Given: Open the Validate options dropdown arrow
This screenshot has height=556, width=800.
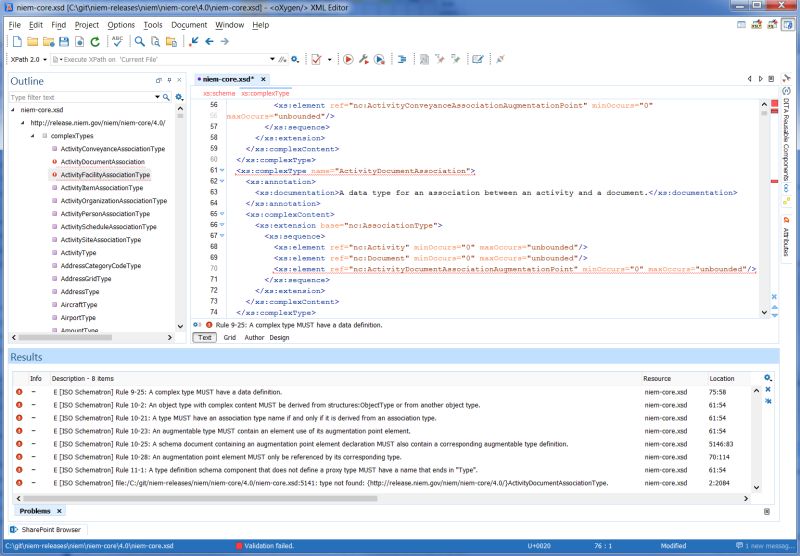Looking at the screenshot, I should (329, 60).
